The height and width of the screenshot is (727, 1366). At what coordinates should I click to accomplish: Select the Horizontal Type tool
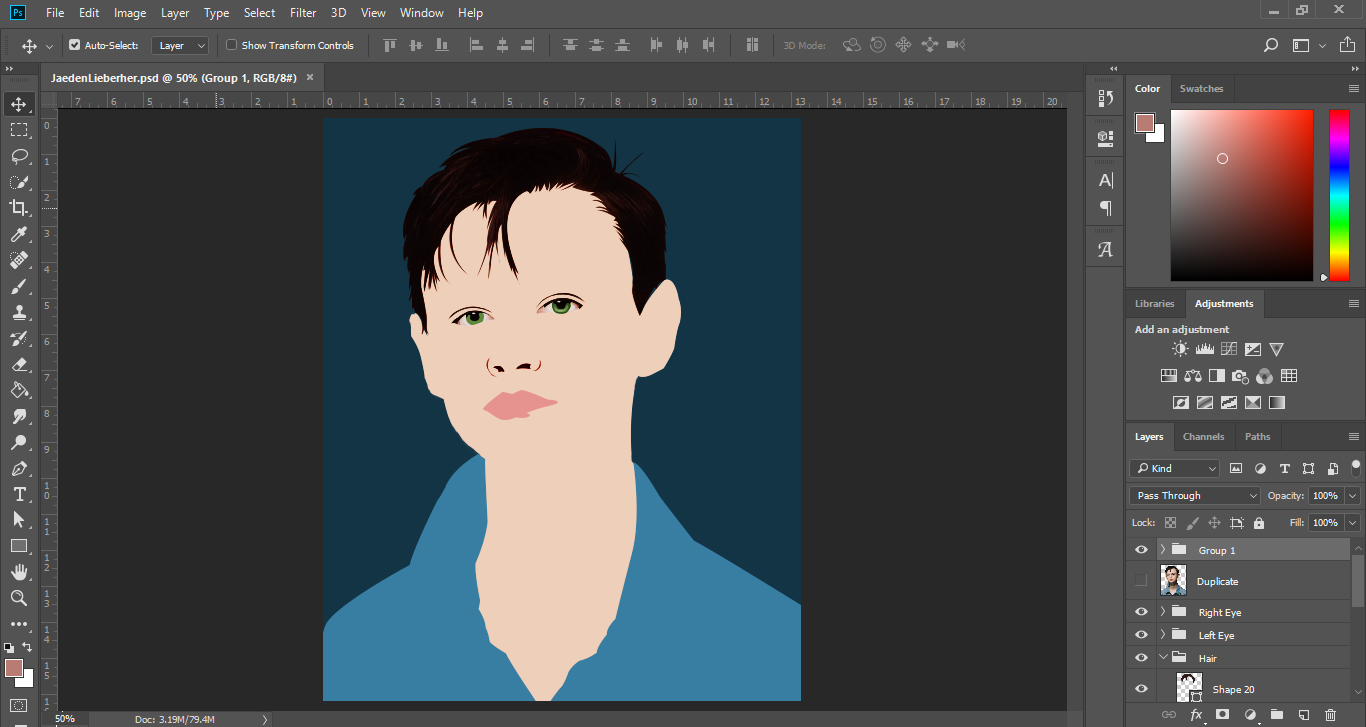(18, 494)
